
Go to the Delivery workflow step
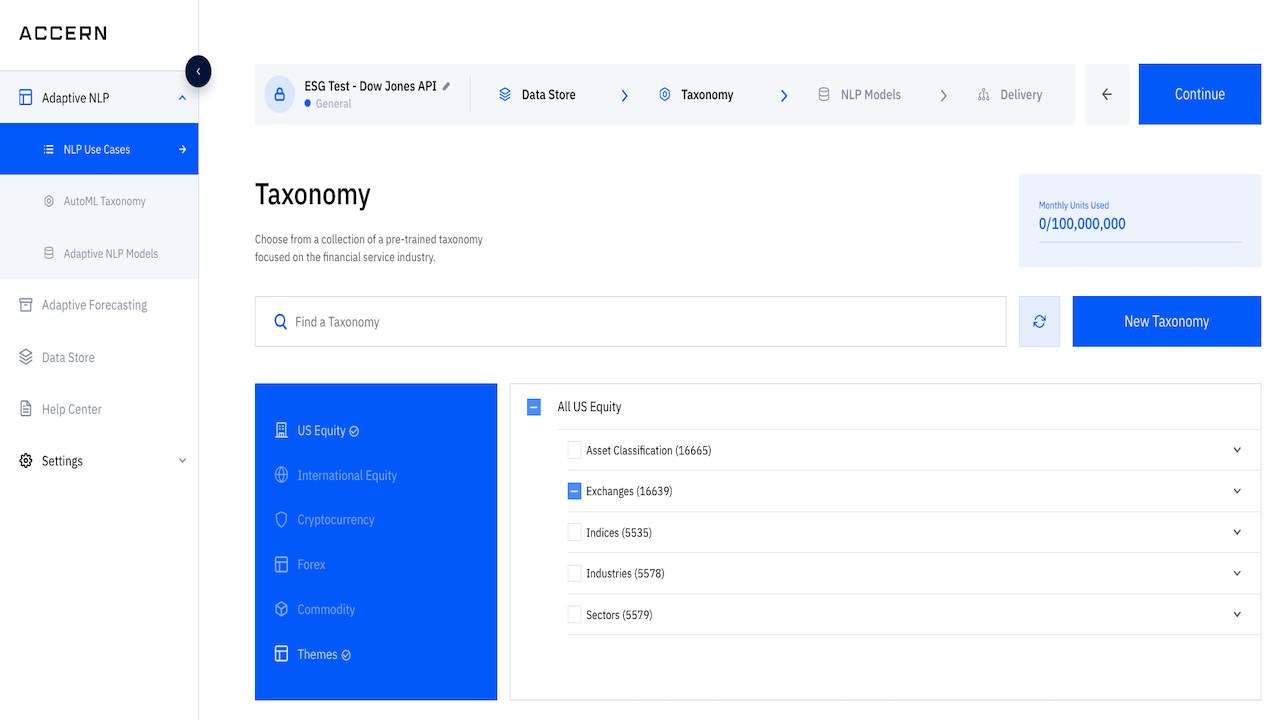(1021, 95)
